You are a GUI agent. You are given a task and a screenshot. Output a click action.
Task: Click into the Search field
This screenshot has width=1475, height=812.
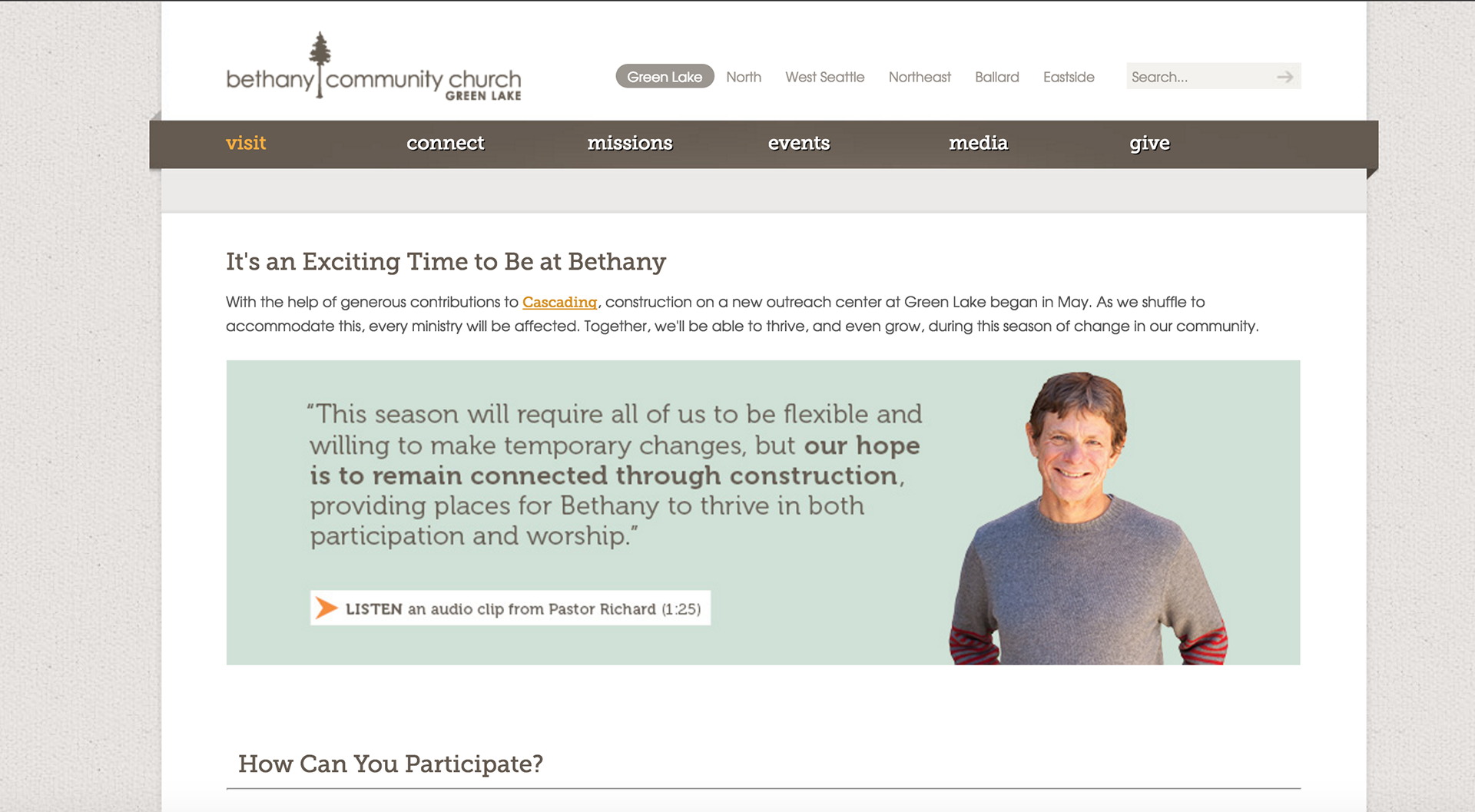[x=1198, y=76]
